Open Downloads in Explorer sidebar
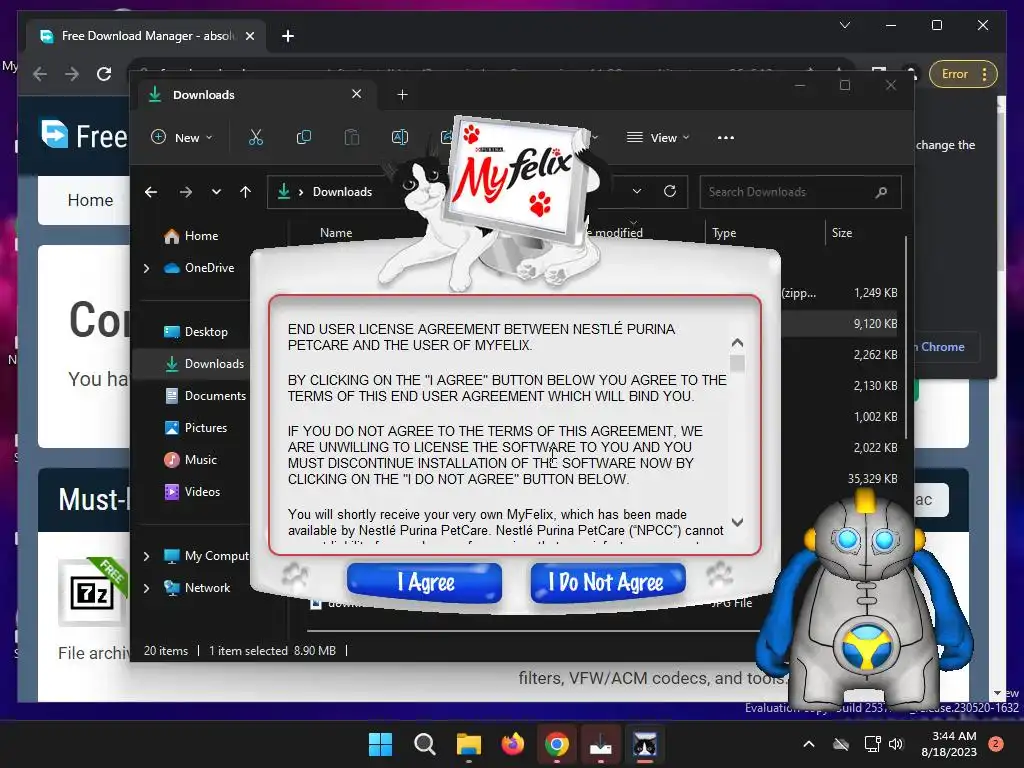This screenshot has height=768, width=1024. pyautogui.click(x=204, y=364)
